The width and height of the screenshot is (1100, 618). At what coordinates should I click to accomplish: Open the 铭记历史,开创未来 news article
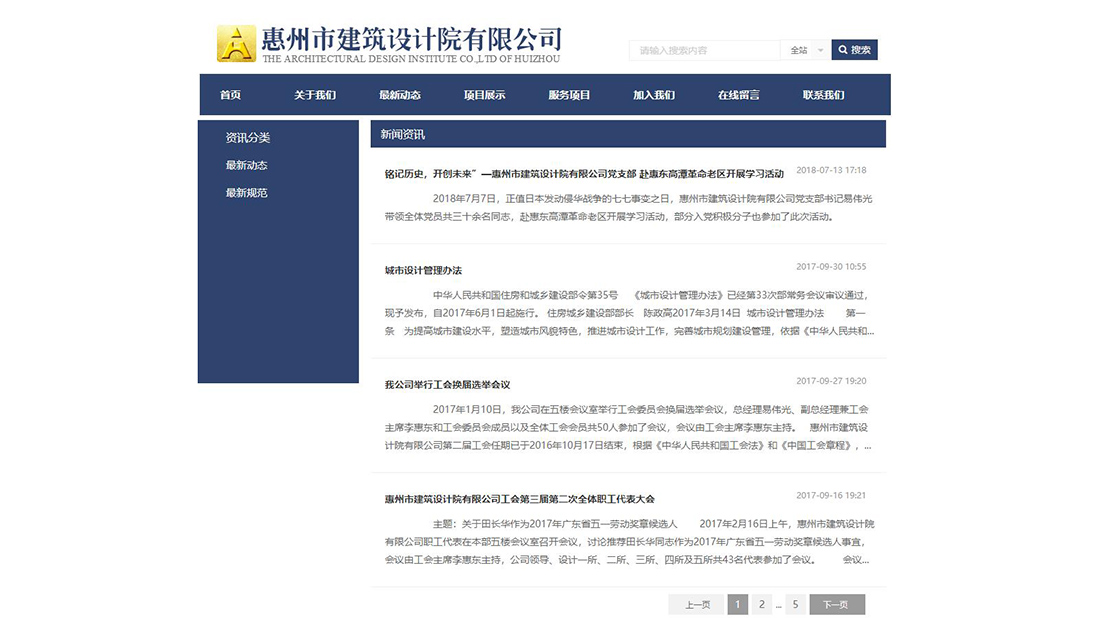pos(584,174)
